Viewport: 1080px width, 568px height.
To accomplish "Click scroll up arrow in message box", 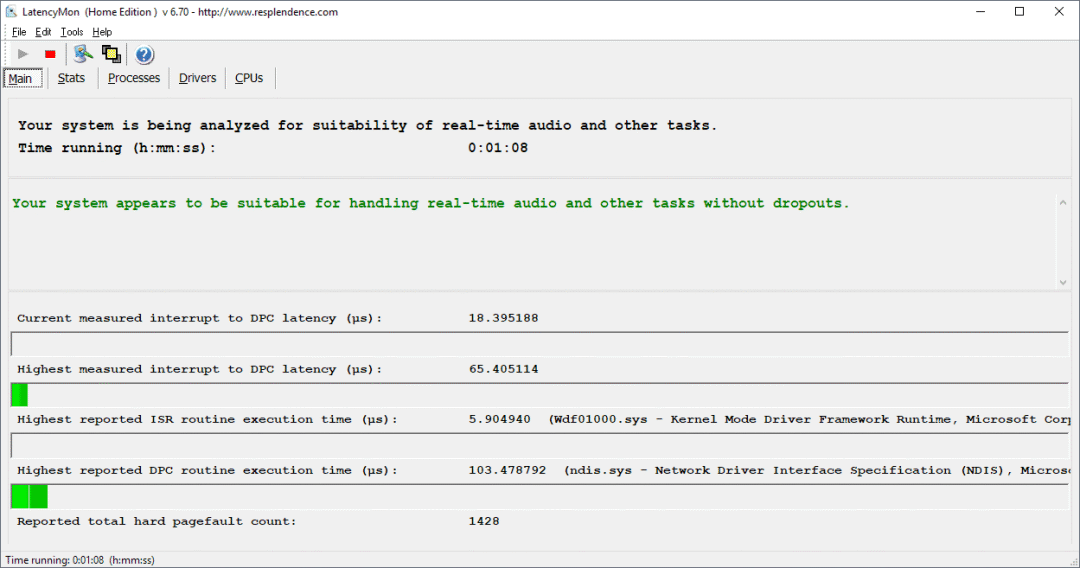I will 1063,202.
